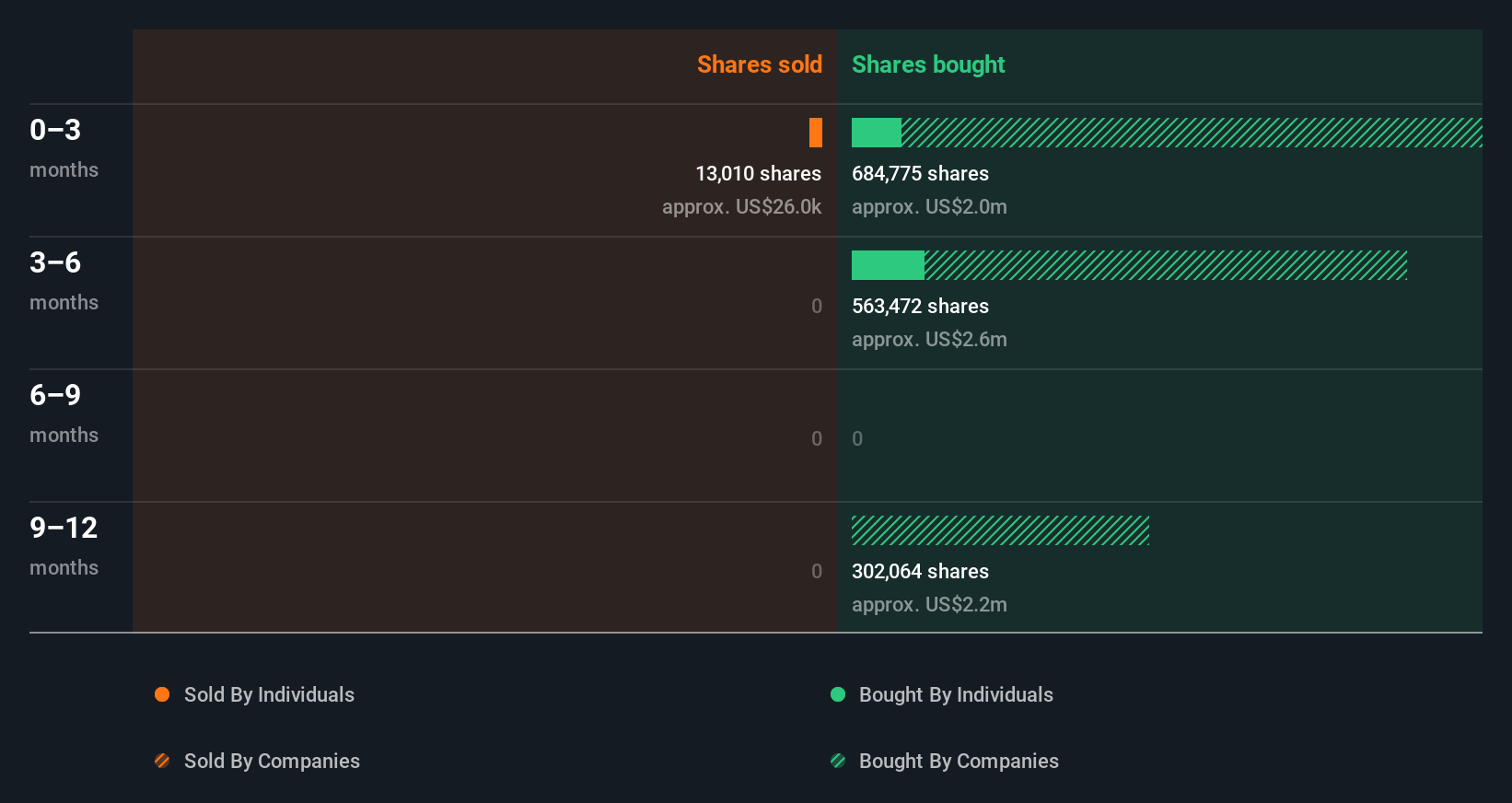Image resolution: width=1512 pixels, height=803 pixels.
Task: Click the 302,064 shares value
Action: (x=920, y=572)
